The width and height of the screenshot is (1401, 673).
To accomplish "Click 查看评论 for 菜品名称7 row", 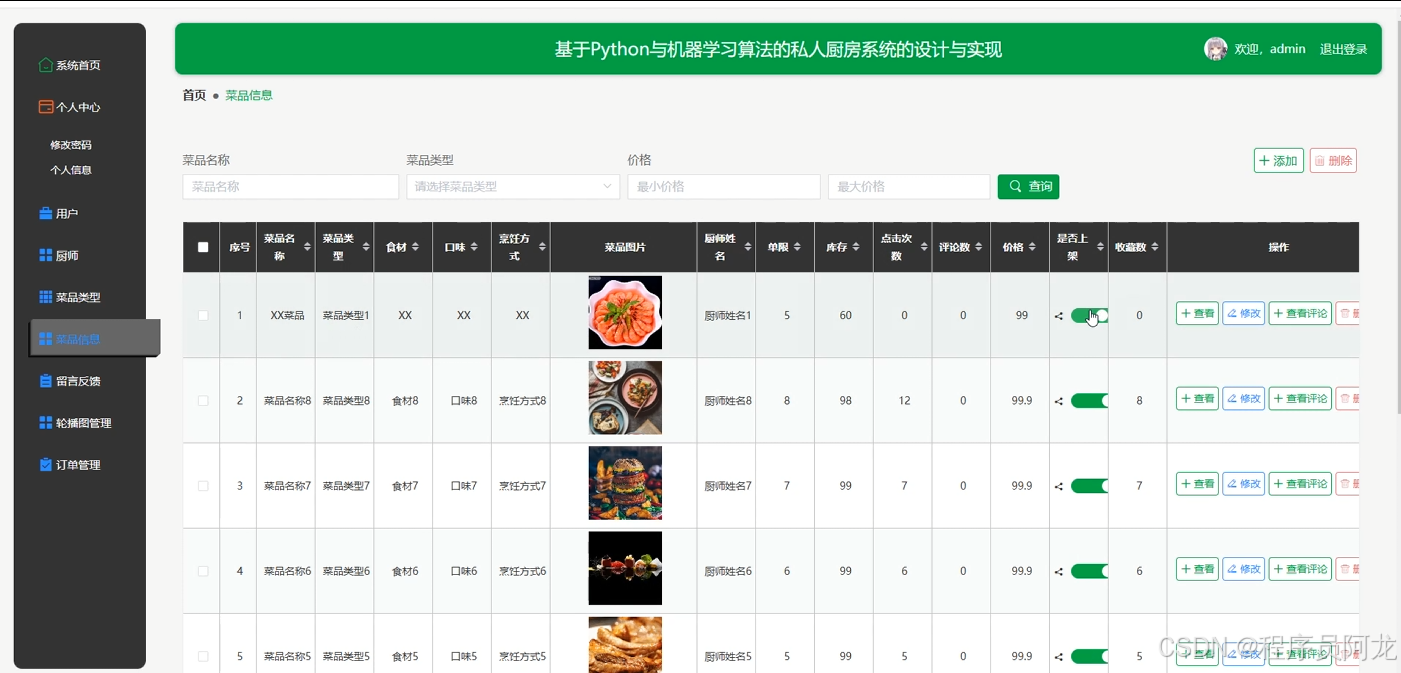I will (1300, 484).
